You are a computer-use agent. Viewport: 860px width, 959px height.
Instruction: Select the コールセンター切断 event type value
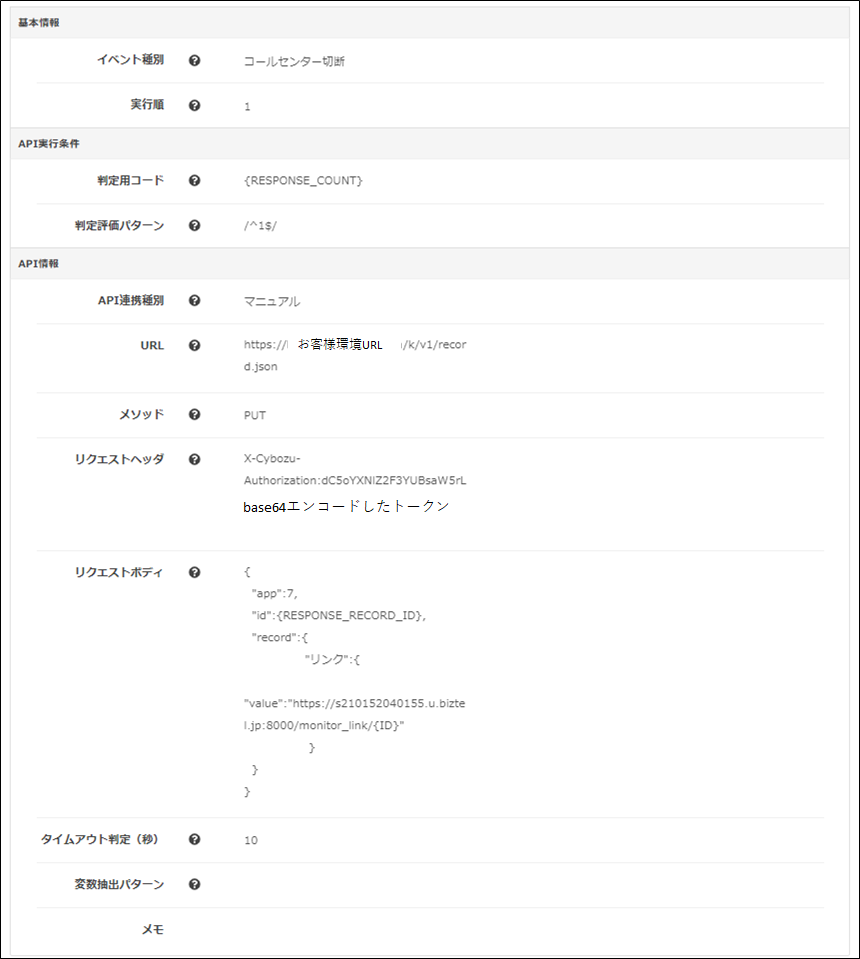click(x=294, y=61)
